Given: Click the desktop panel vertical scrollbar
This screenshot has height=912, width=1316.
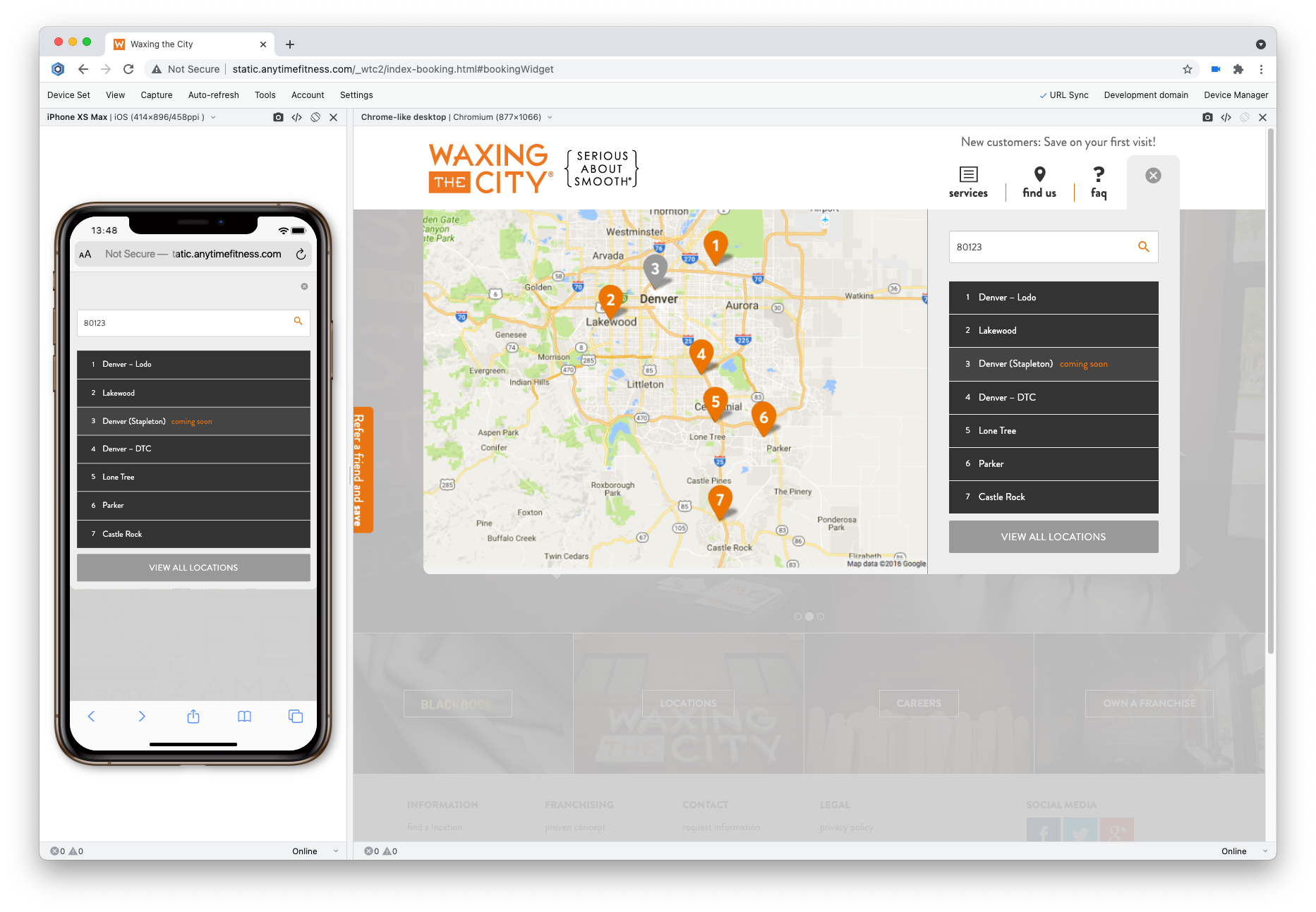Looking at the screenshot, I should tap(1271, 391).
